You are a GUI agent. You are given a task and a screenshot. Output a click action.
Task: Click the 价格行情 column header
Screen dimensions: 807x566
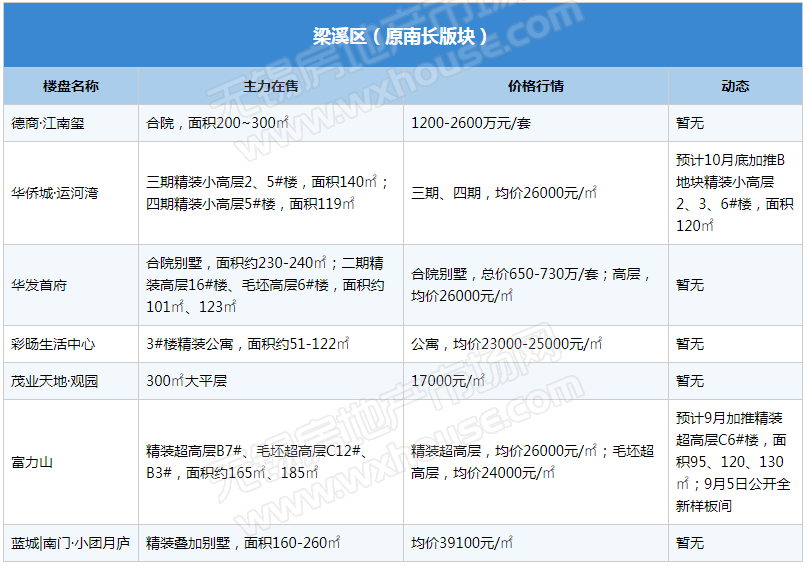coord(535,86)
